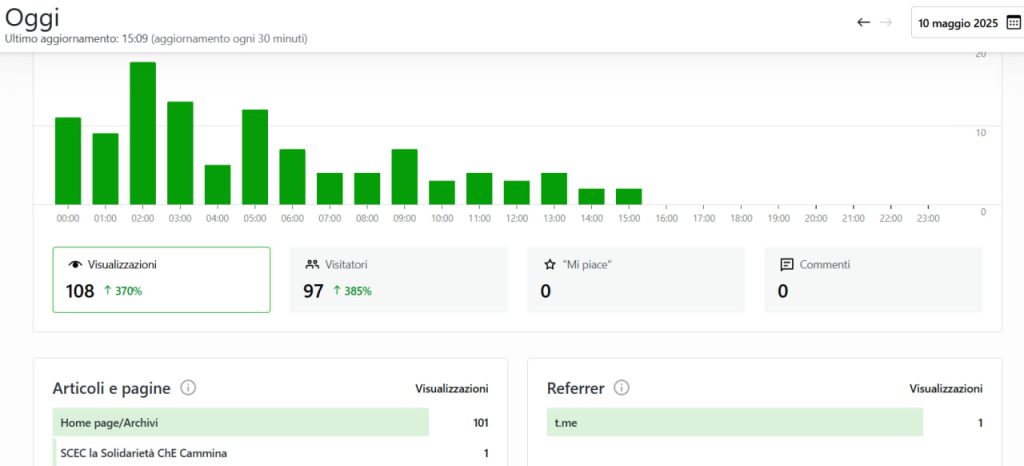Click the 05:00 bar in the chart
The height and width of the screenshot is (466, 1024).
[x=255, y=157]
